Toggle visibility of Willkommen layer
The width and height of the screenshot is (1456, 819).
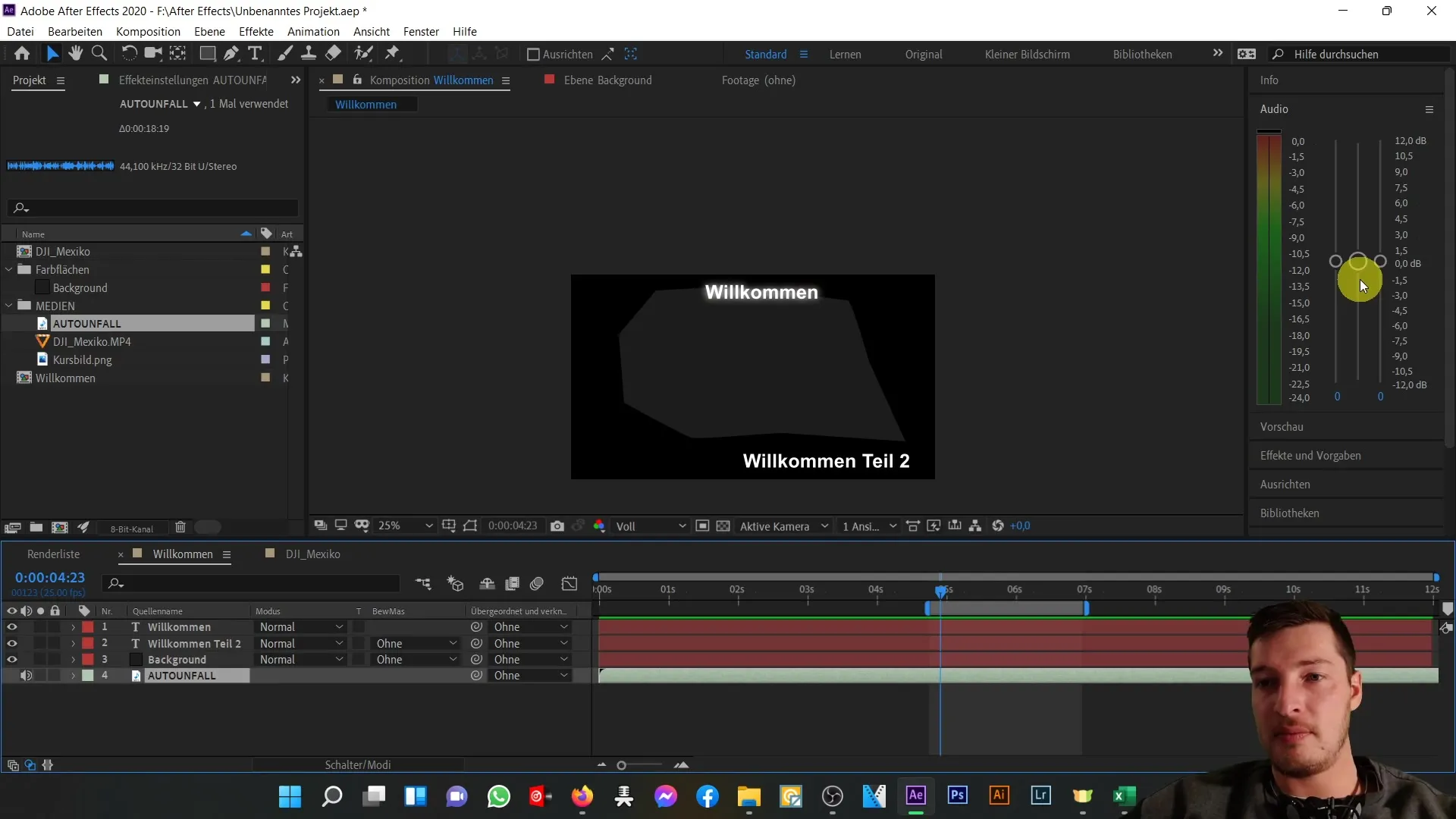pyautogui.click(x=11, y=626)
